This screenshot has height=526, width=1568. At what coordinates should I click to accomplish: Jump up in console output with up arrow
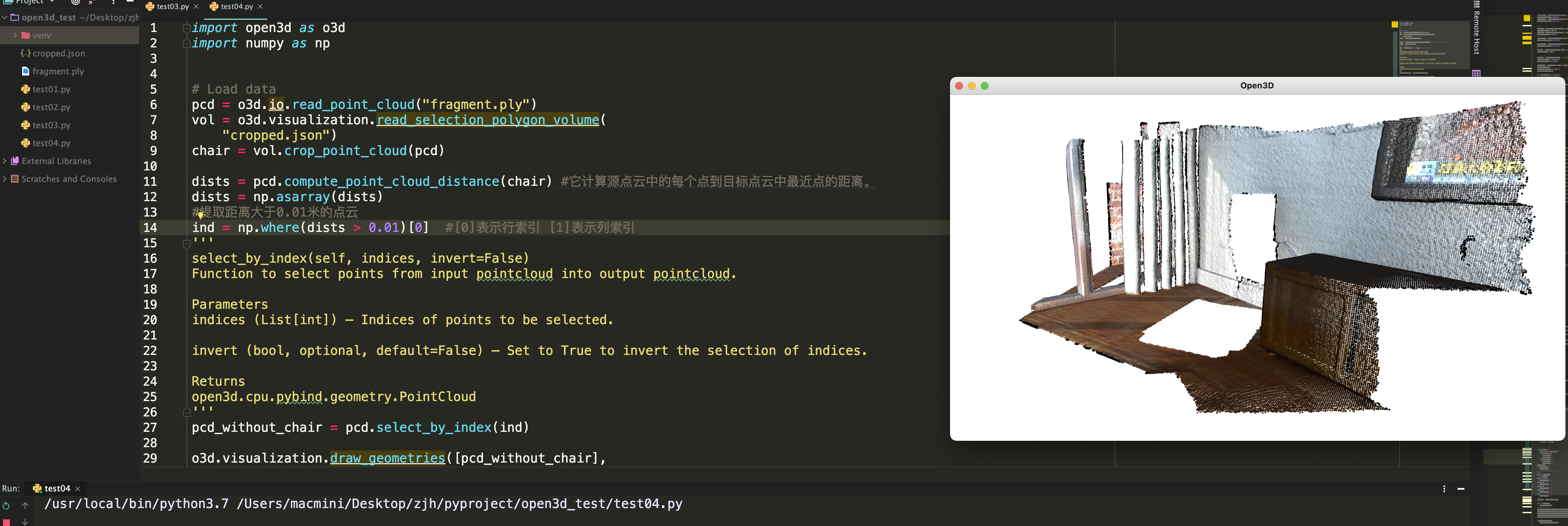(25, 506)
